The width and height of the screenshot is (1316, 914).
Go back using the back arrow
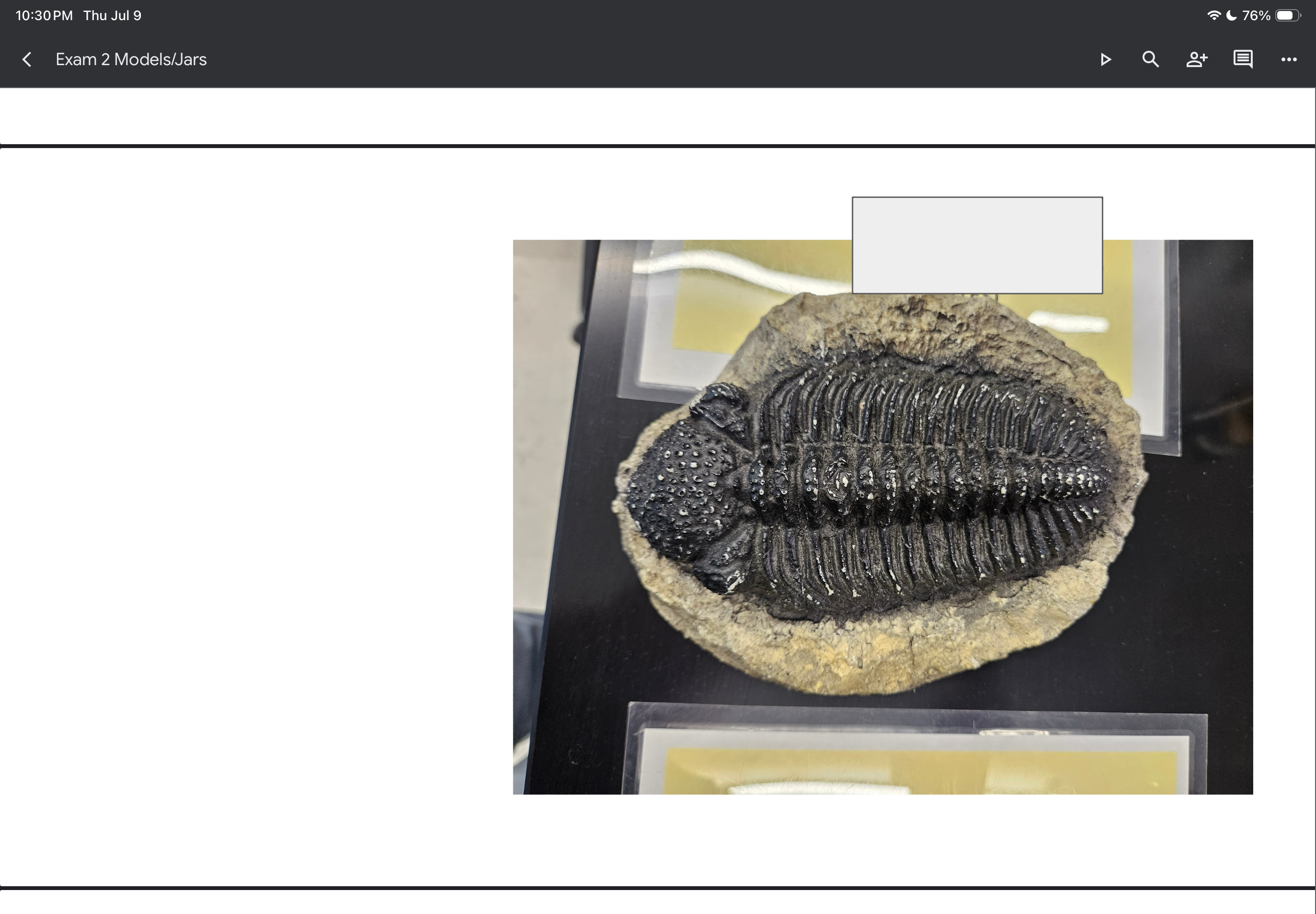pos(26,59)
